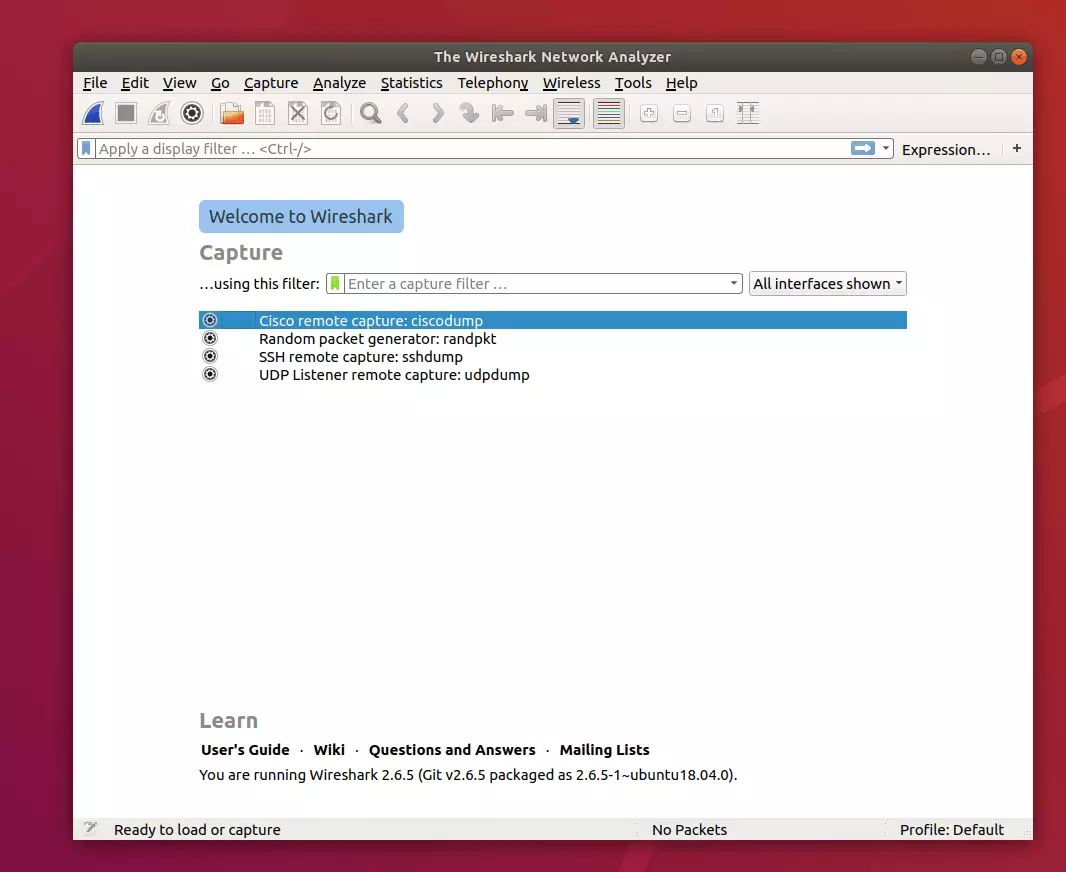
Task: Open the Telephony menu
Action: pyautogui.click(x=492, y=83)
